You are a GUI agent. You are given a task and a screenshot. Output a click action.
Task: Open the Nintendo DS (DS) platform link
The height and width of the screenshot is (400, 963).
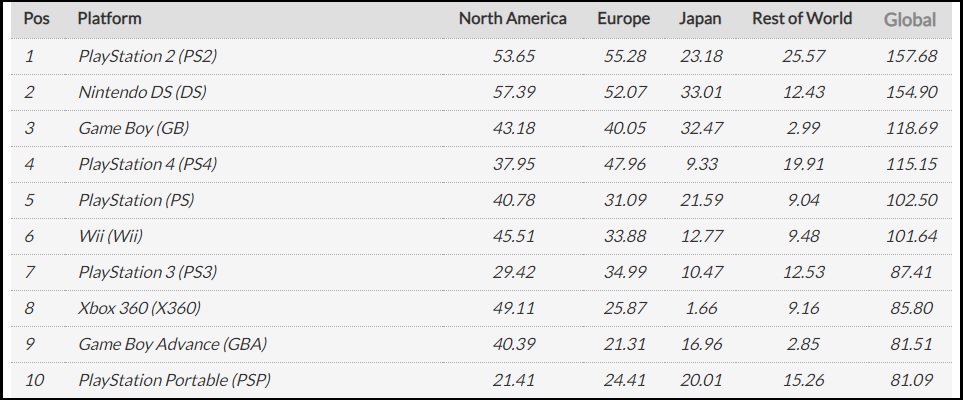142,92
